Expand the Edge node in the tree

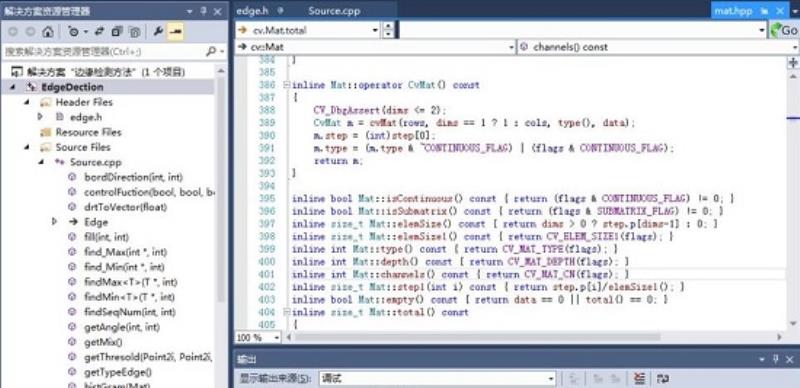coord(55,222)
